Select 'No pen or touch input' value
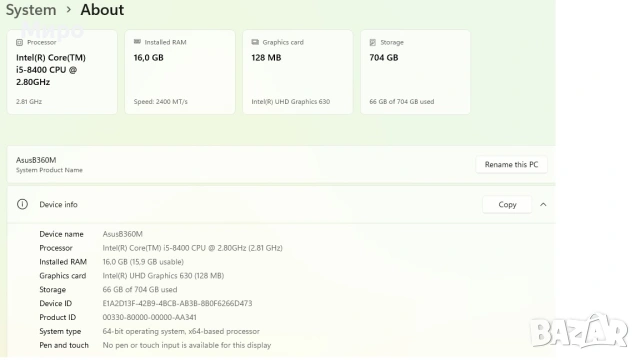The image size is (640, 360). pos(187,345)
